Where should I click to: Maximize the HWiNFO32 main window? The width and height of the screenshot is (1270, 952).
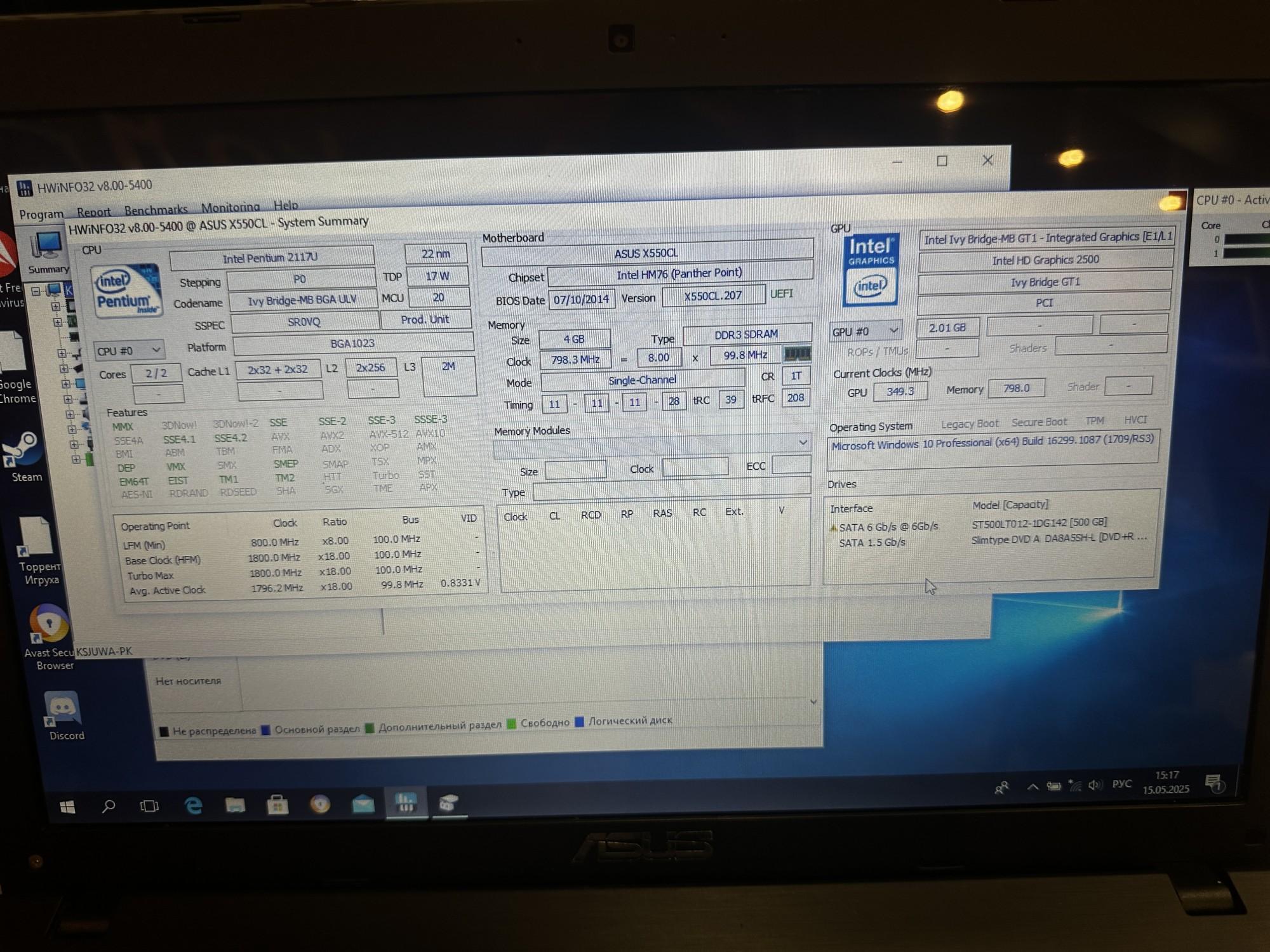(x=942, y=161)
